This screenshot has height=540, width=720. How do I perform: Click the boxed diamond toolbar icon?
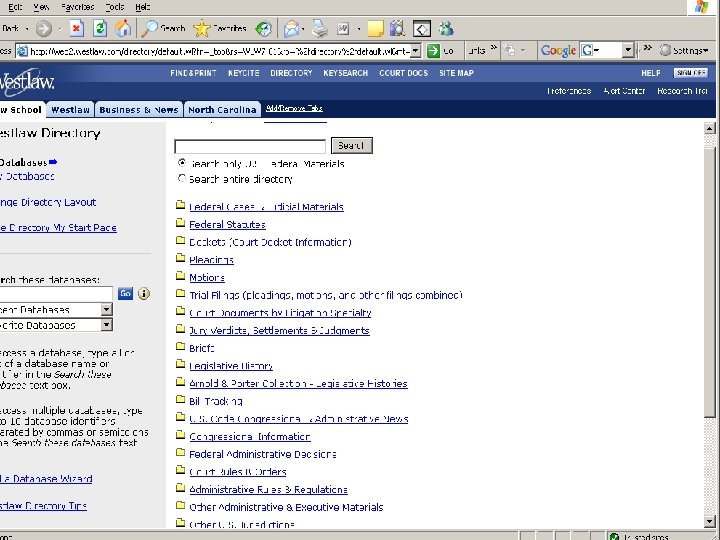[x=422, y=29]
